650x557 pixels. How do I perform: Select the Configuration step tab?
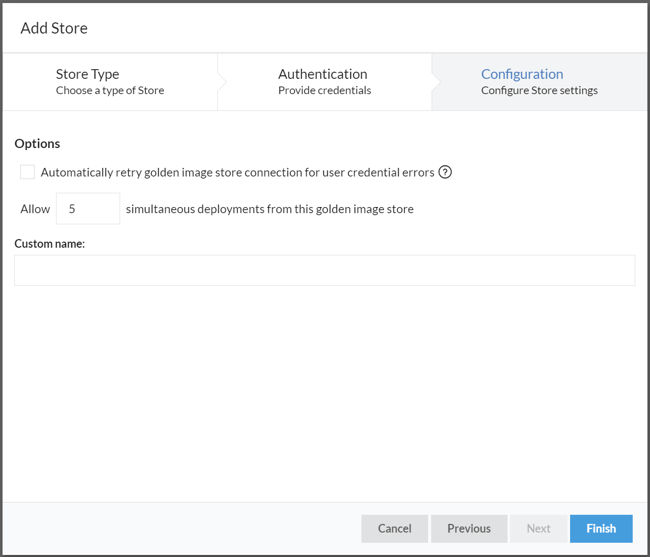pos(538,81)
